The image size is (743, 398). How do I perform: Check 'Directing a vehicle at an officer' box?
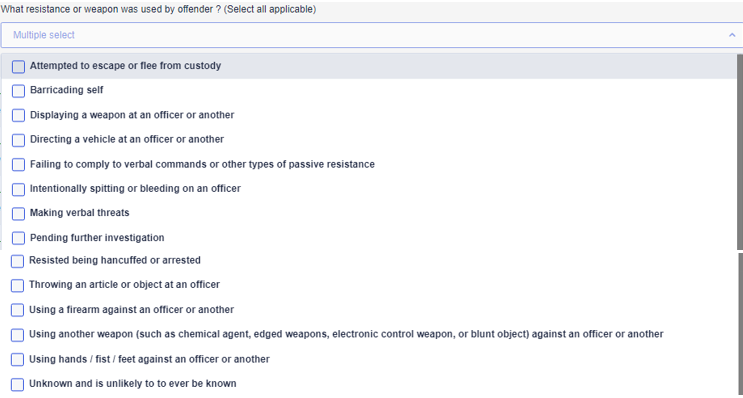[18, 140]
